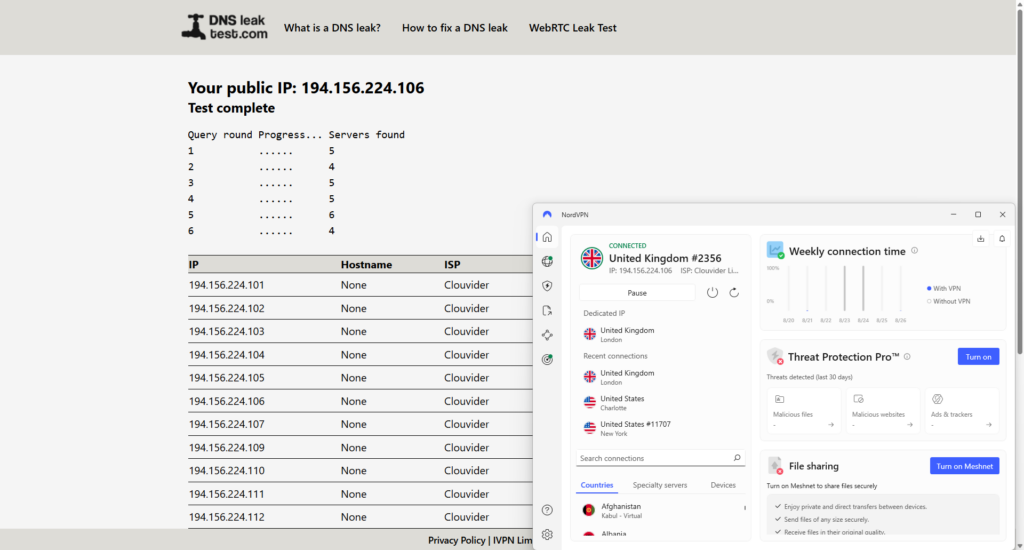Open Malicious websites arrow
The height and width of the screenshot is (550, 1024).
(x=910, y=425)
